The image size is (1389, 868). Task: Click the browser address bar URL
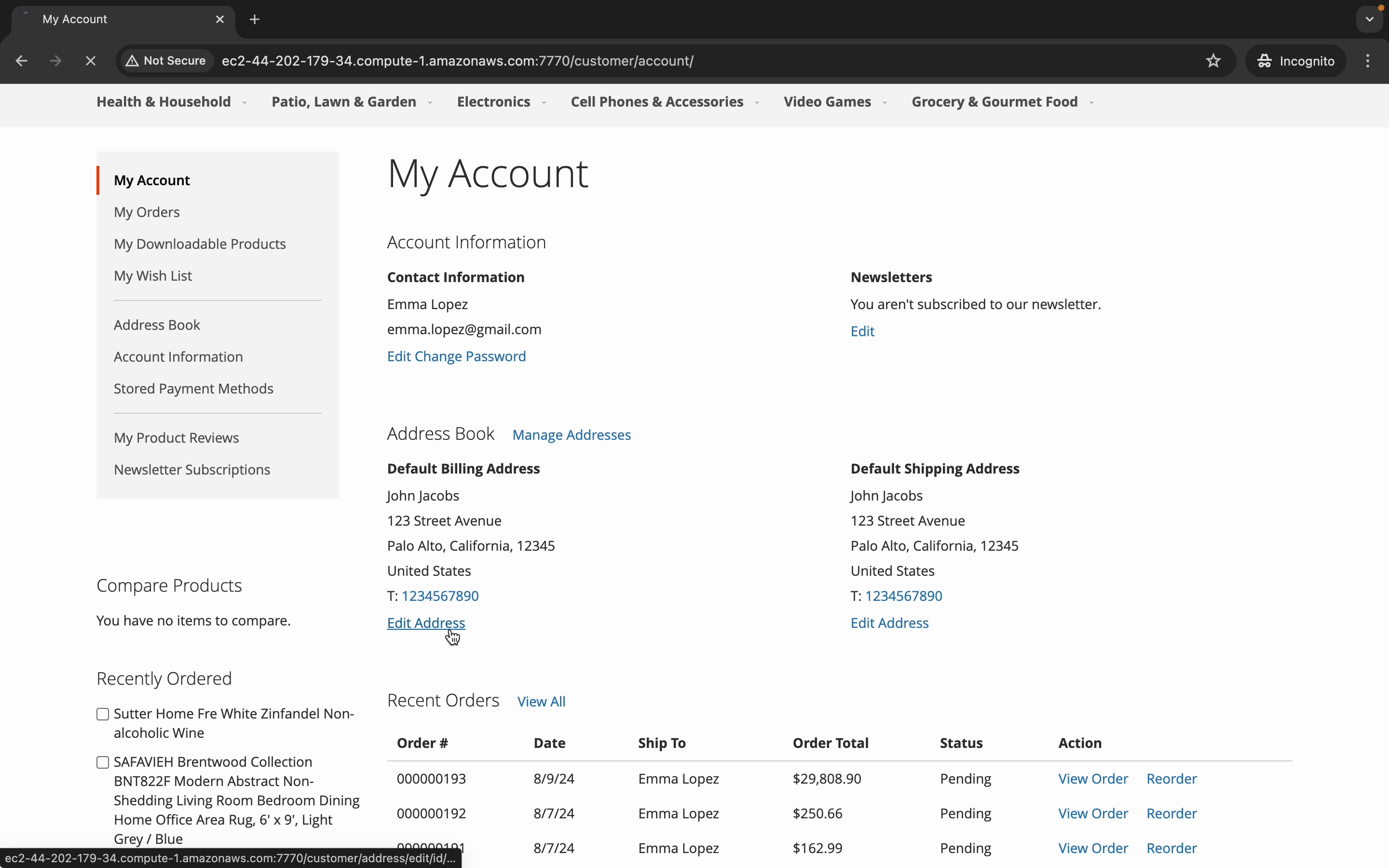pyautogui.click(x=457, y=61)
